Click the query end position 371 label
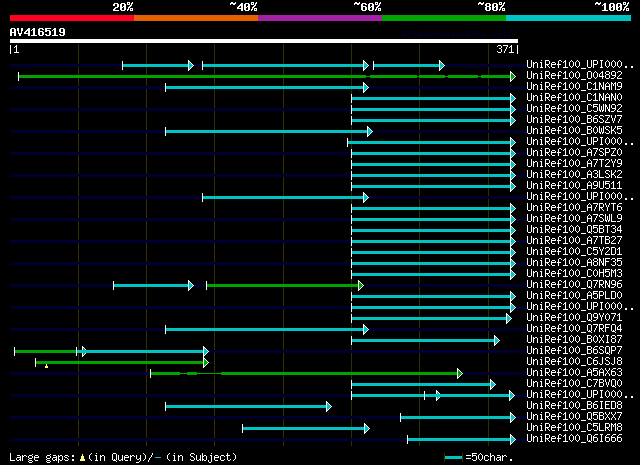 505,49
